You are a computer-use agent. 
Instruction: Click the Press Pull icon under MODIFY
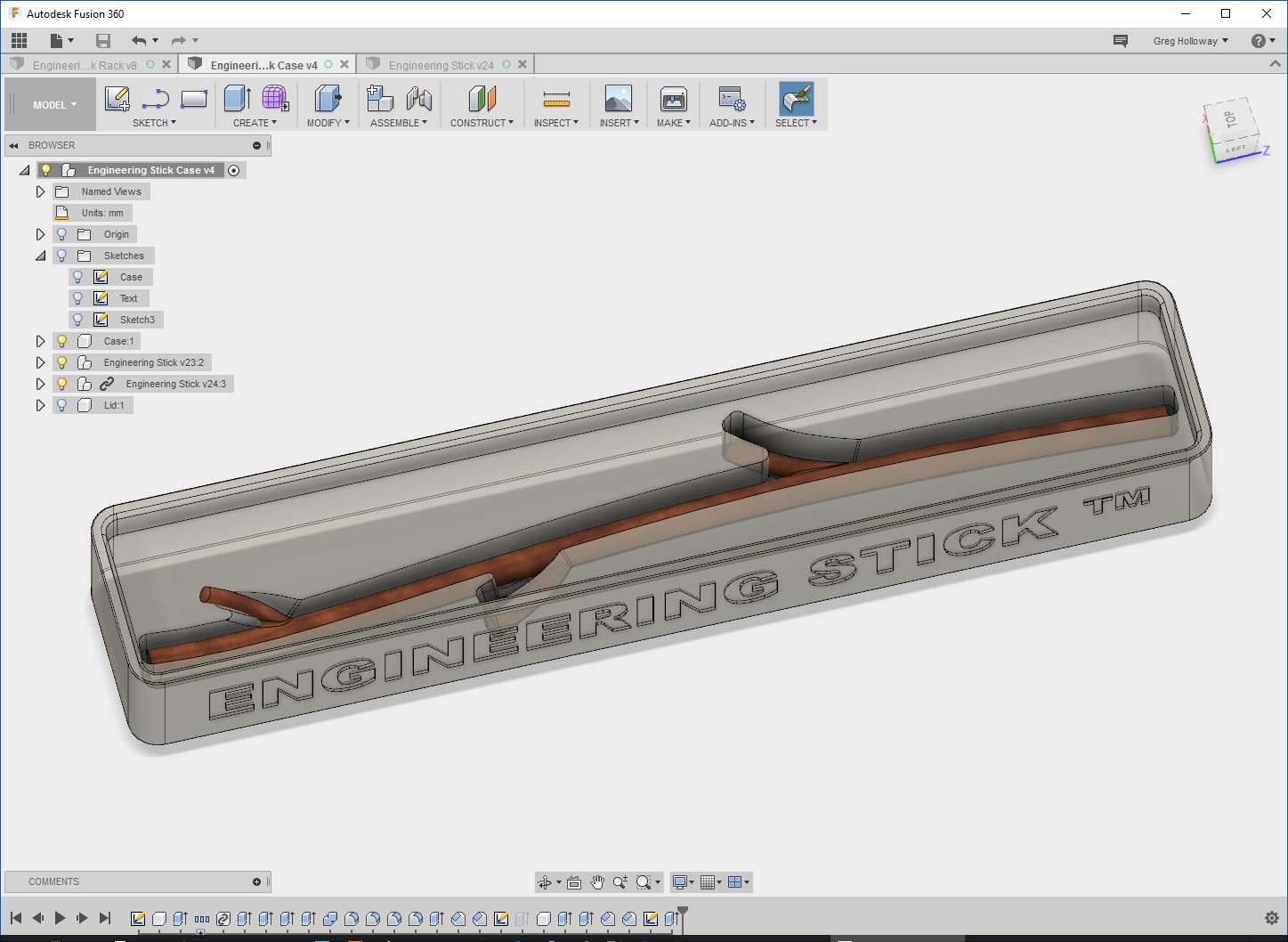coord(327,99)
